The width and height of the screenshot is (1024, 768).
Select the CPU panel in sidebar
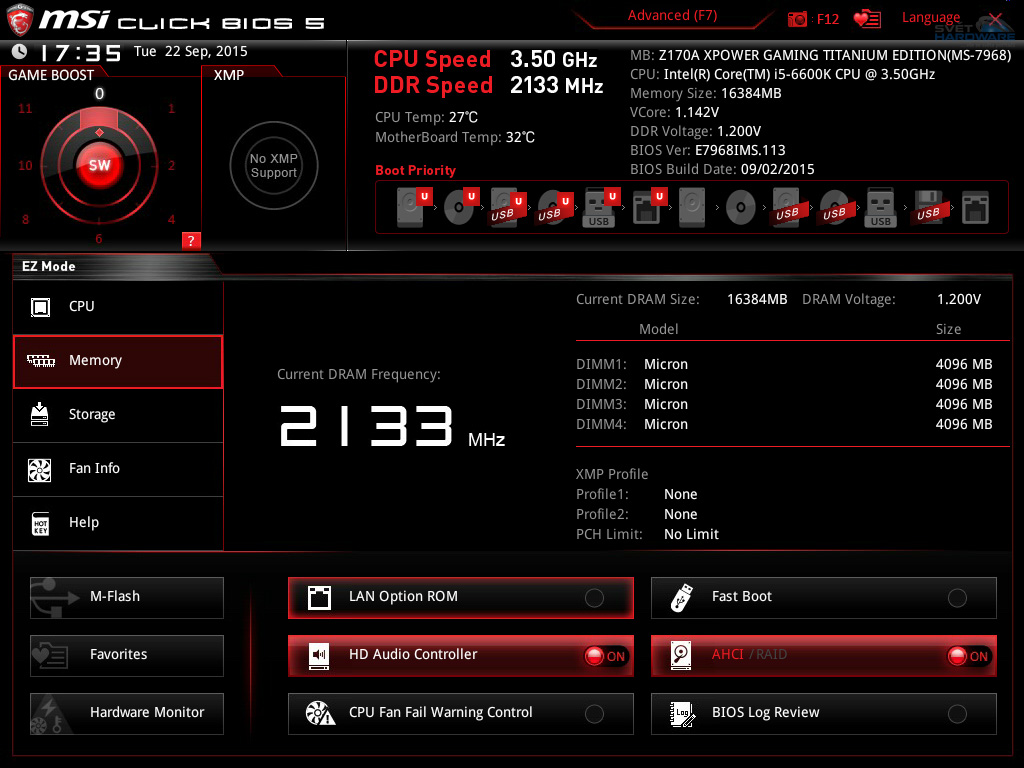tap(117, 307)
